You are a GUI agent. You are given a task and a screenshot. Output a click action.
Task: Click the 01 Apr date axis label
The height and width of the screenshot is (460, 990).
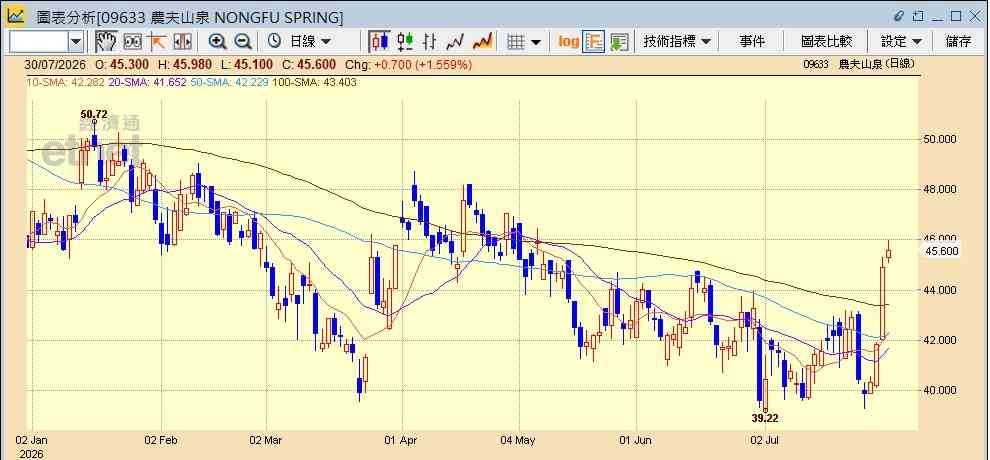coord(402,439)
